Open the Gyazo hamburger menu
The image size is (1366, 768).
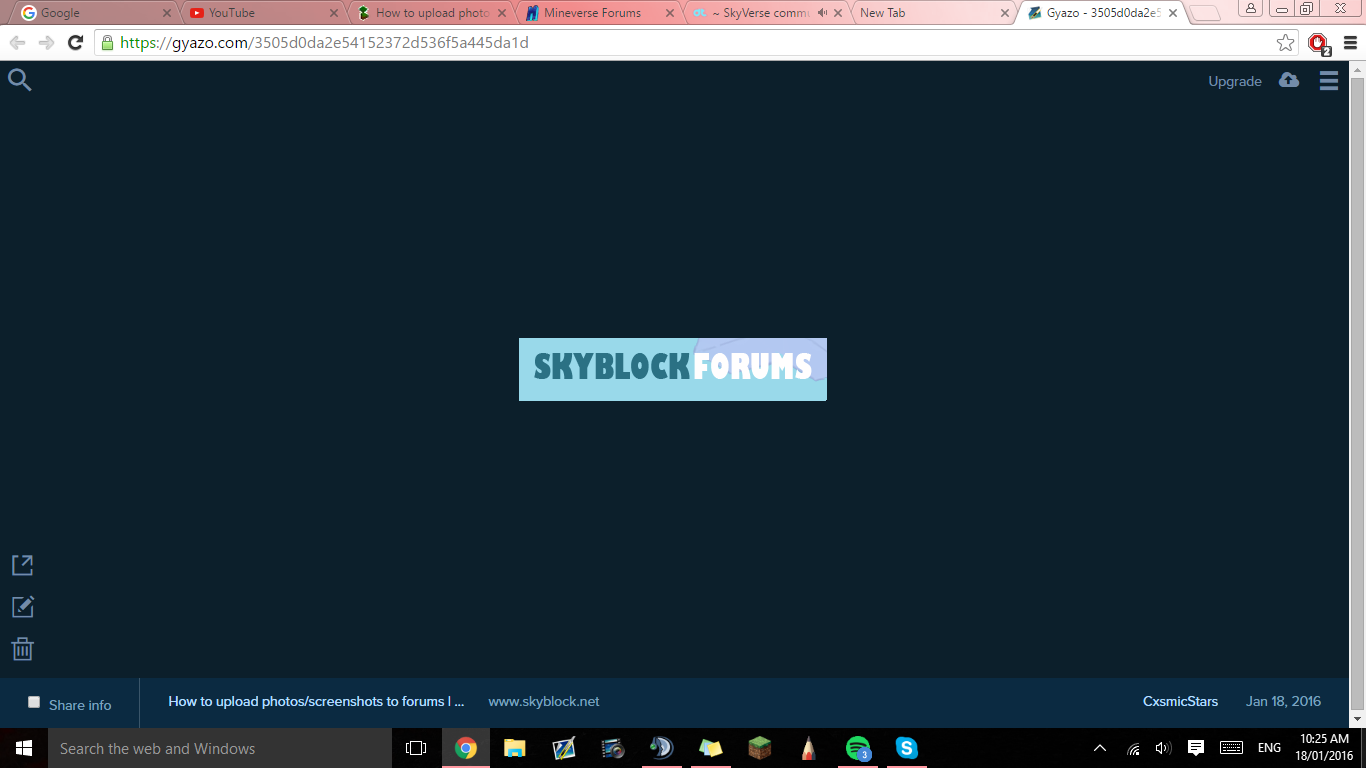tap(1328, 81)
